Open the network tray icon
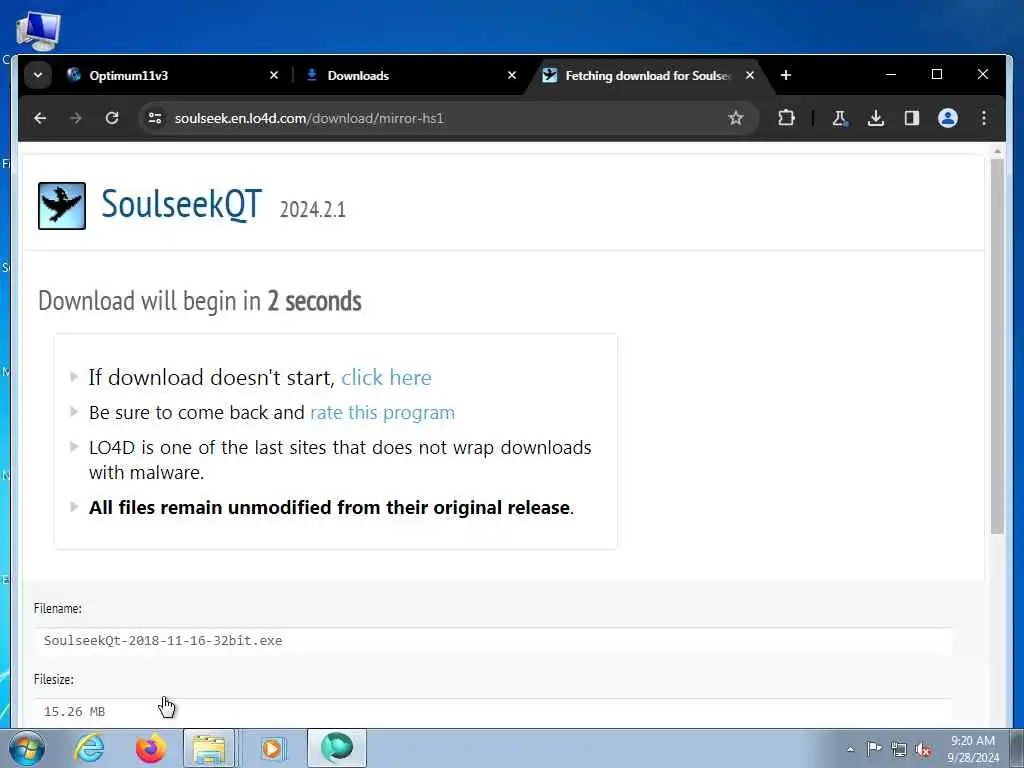Image resolution: width=1024 pixels, height=768 pixels. pyautogui.click(x=899, y=749)
